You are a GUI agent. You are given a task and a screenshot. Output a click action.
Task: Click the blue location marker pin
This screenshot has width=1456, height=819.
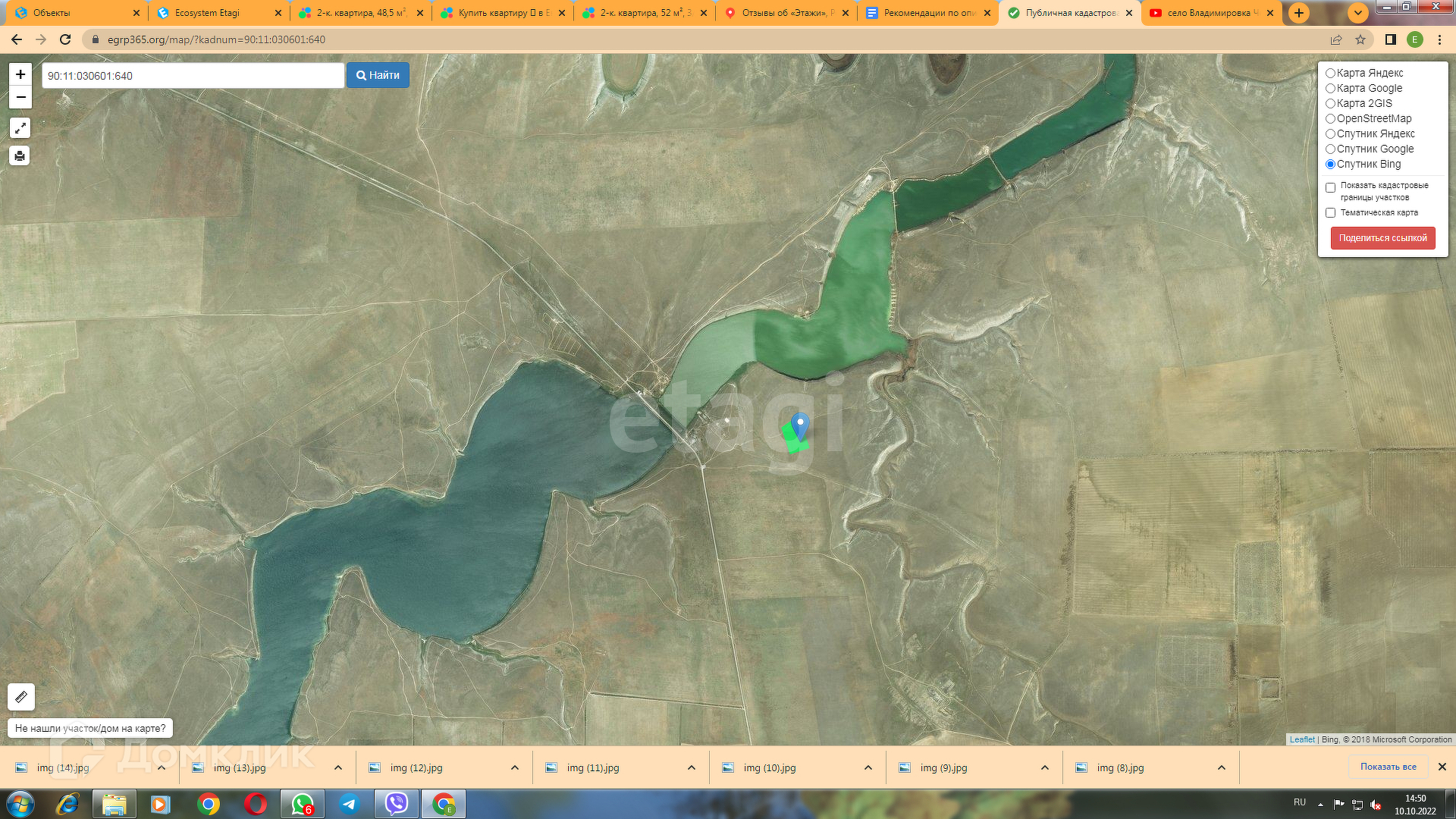pyautogui.click(x=800, y=425)
